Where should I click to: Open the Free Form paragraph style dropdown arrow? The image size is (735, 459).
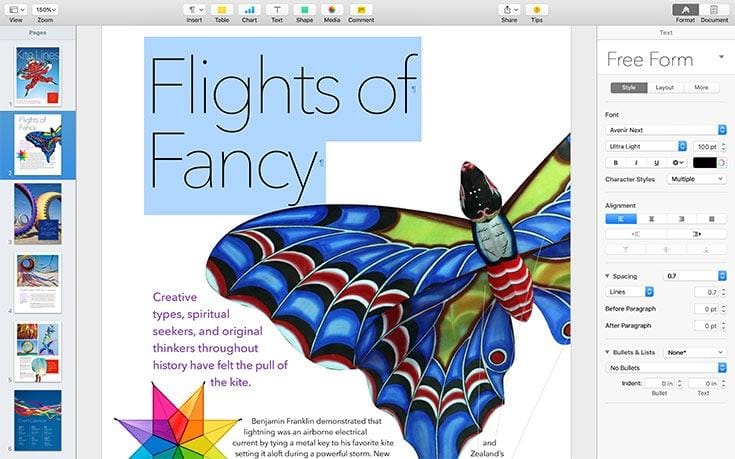pos(721,57)
